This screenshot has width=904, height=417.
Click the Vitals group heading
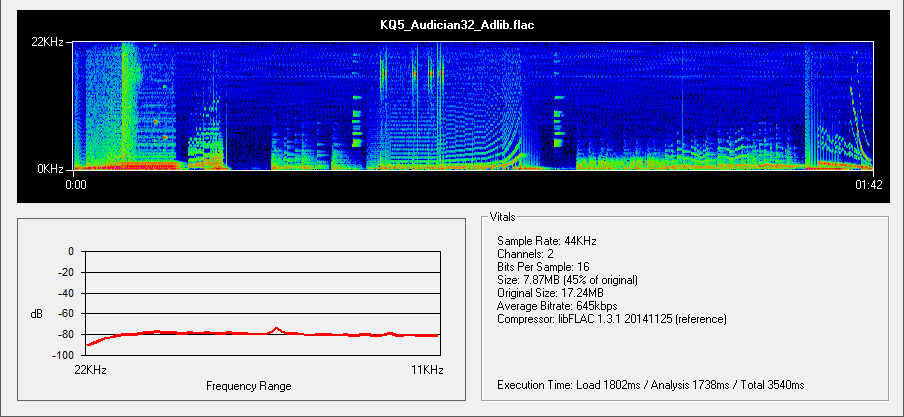(503, 217)
